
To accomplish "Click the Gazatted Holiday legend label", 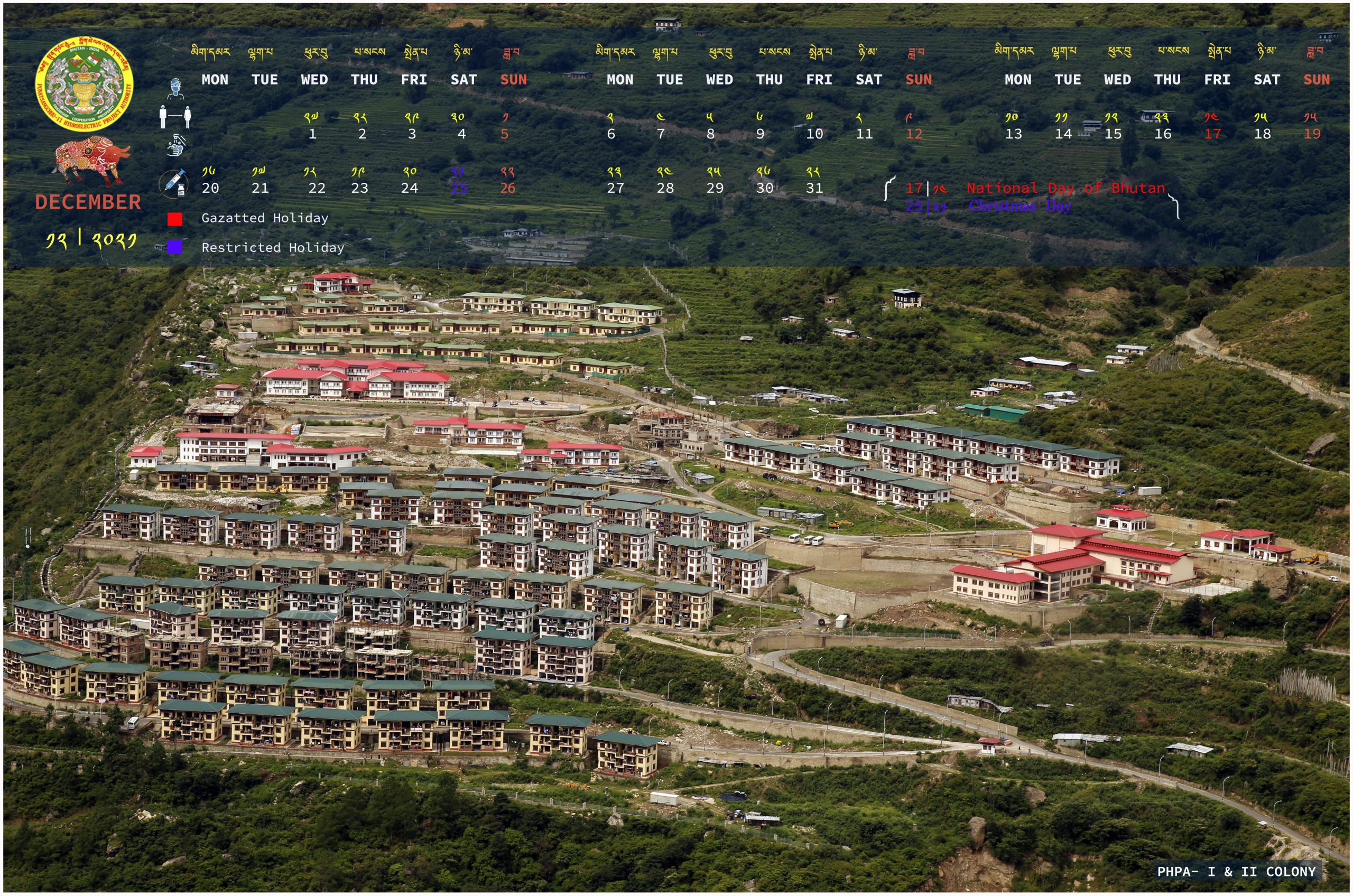I will coord(265,218).
